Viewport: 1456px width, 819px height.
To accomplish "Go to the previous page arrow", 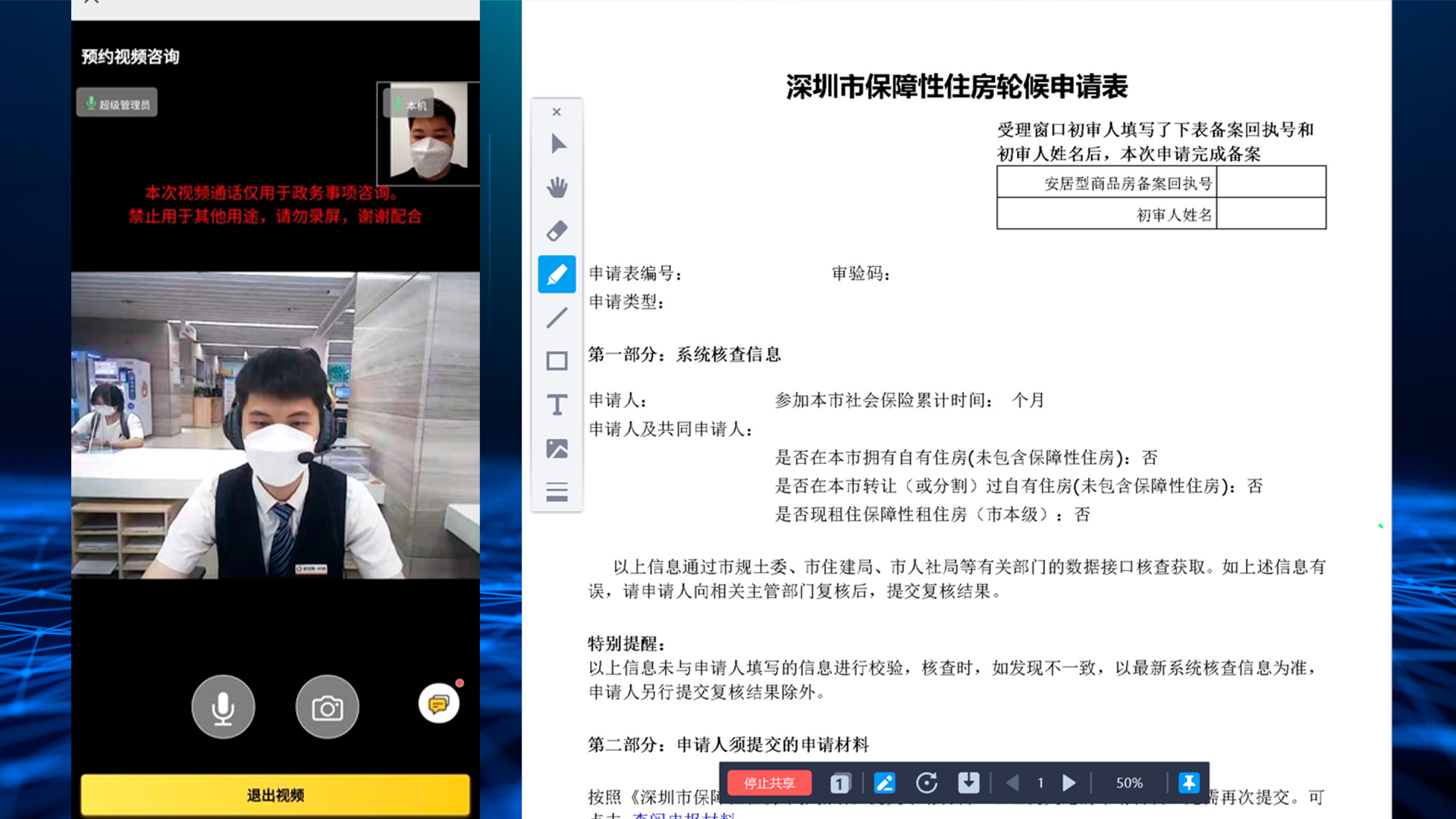I will tap(1012, 783).
